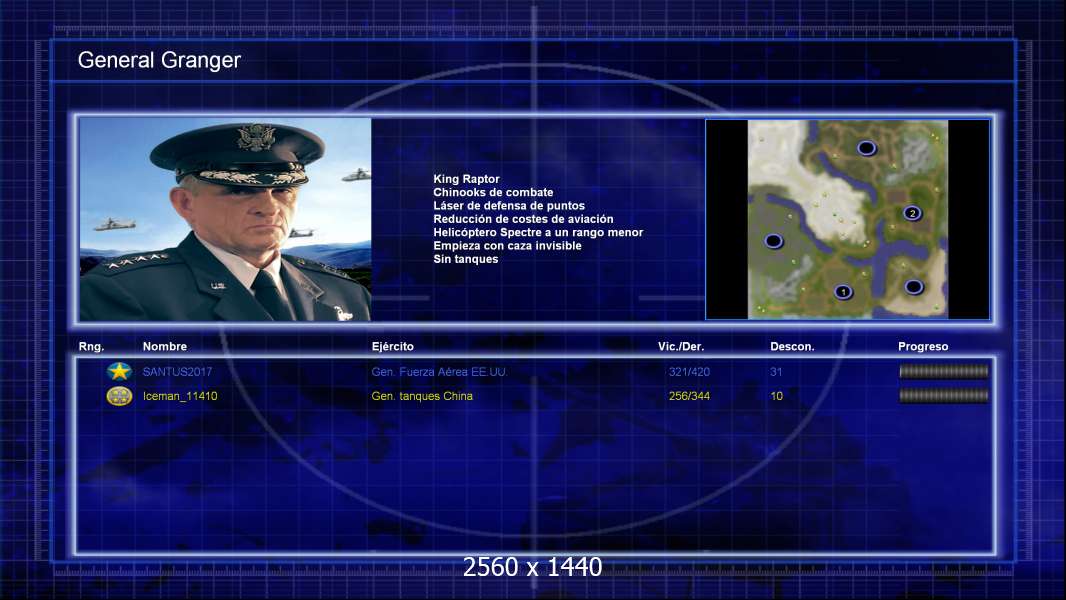Click the Rng. column header
The height and width of the screenshot is (600, 1066).
(x=91, y=347)
